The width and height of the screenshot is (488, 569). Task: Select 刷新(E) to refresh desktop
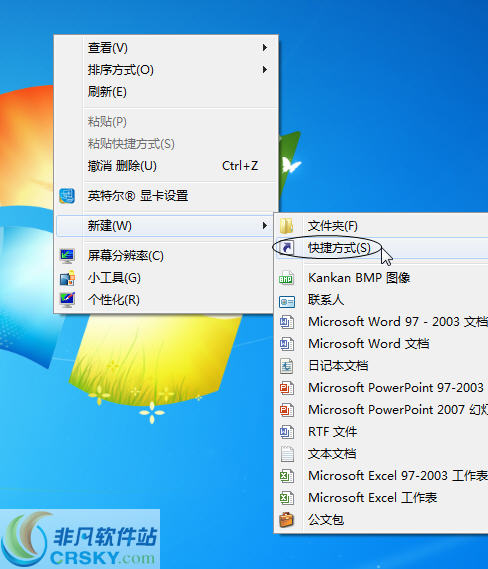166,91
